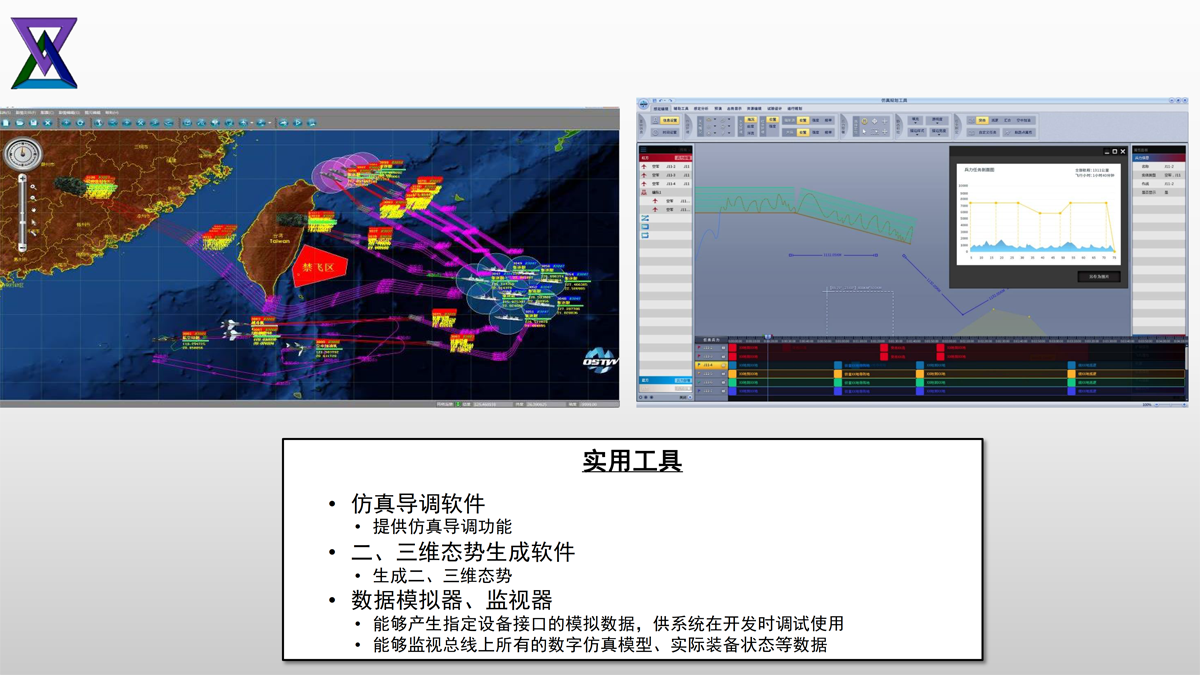1200x675 pixels.
Task: Open the dropdown arrow in the map toolbar
Action: pos(254,123)
